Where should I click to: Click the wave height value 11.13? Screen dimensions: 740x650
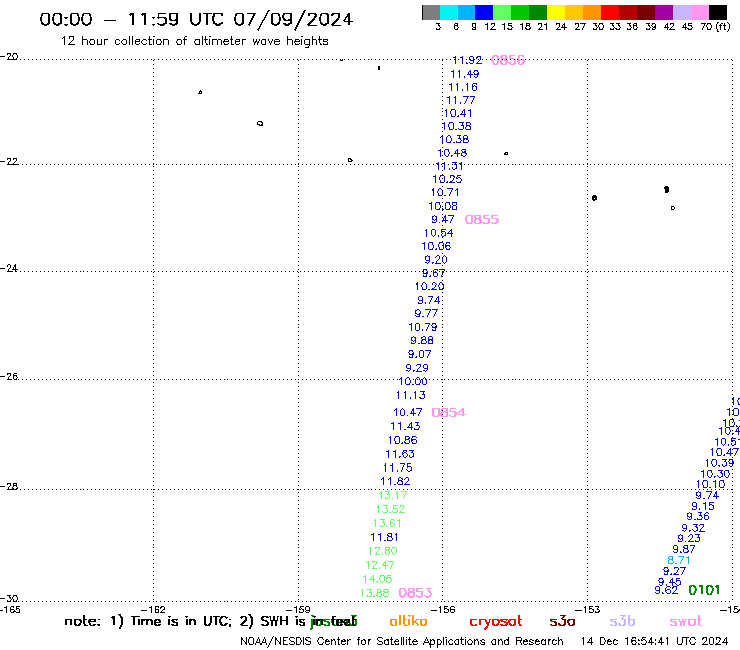click(411, 396)
